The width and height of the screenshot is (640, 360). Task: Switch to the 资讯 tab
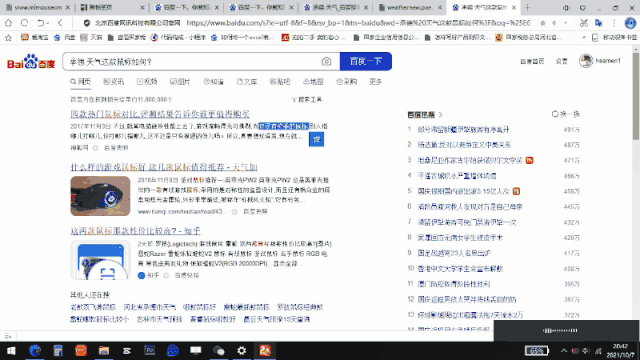click(113, 82)
